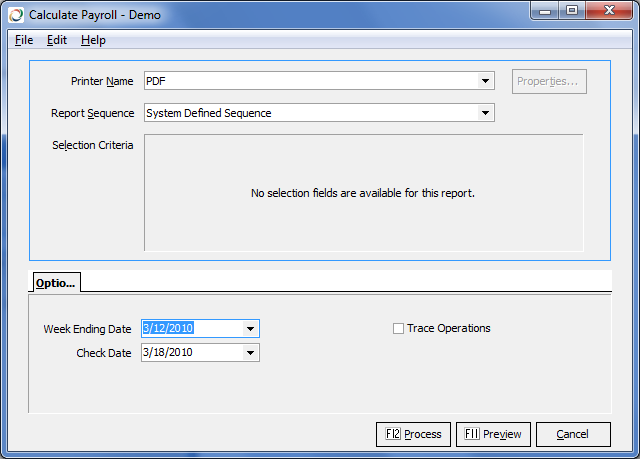
Task: Click the Calculate Payroll app icon in title bar
Action: coord(15,15)
